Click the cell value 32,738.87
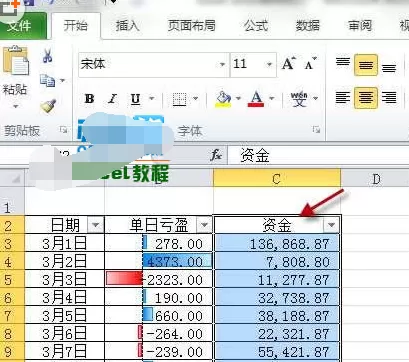This screenshot has width=409, height=362. [x=293, y=298]
